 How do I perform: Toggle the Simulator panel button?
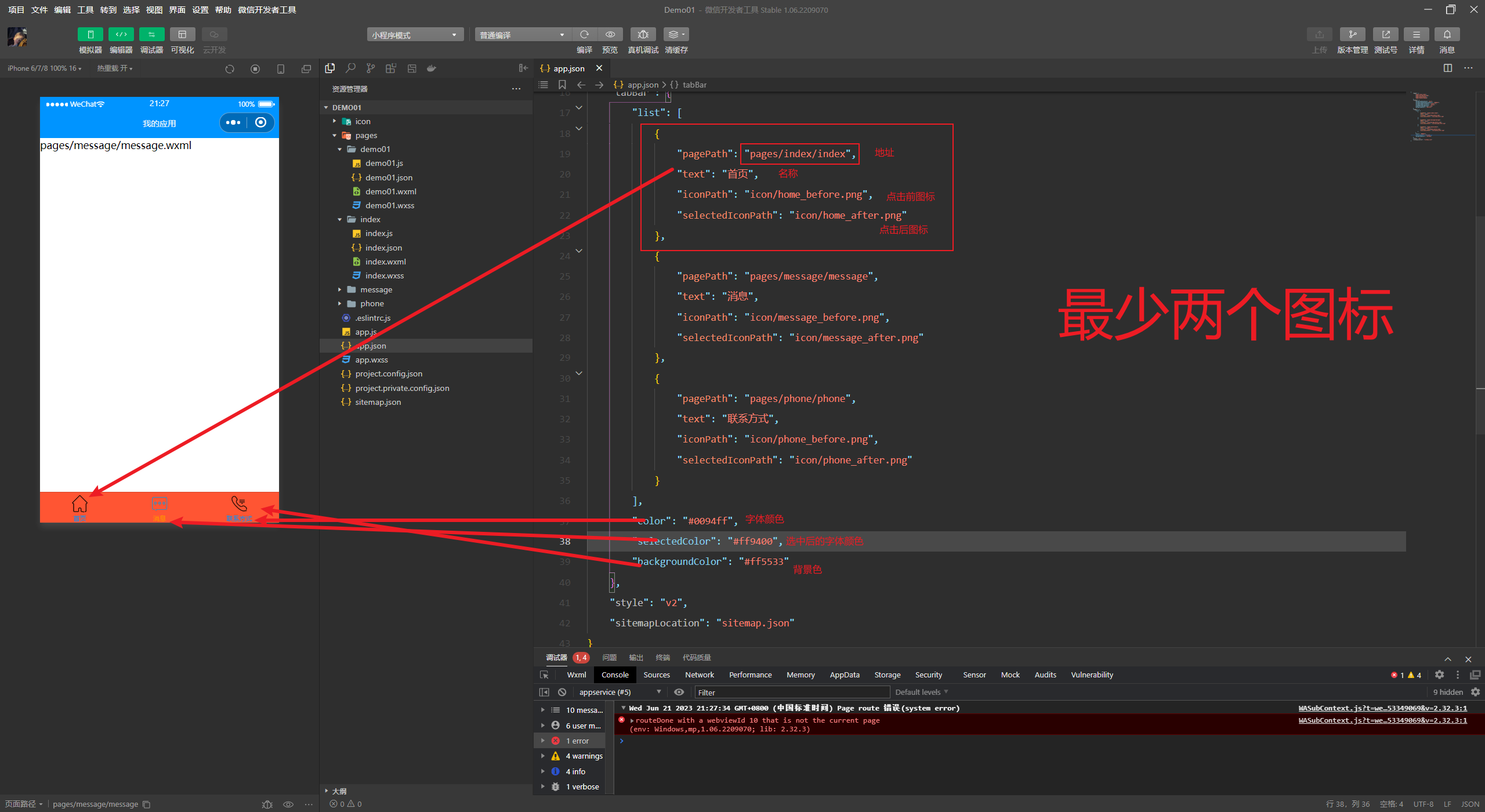[x=90, y=35]
